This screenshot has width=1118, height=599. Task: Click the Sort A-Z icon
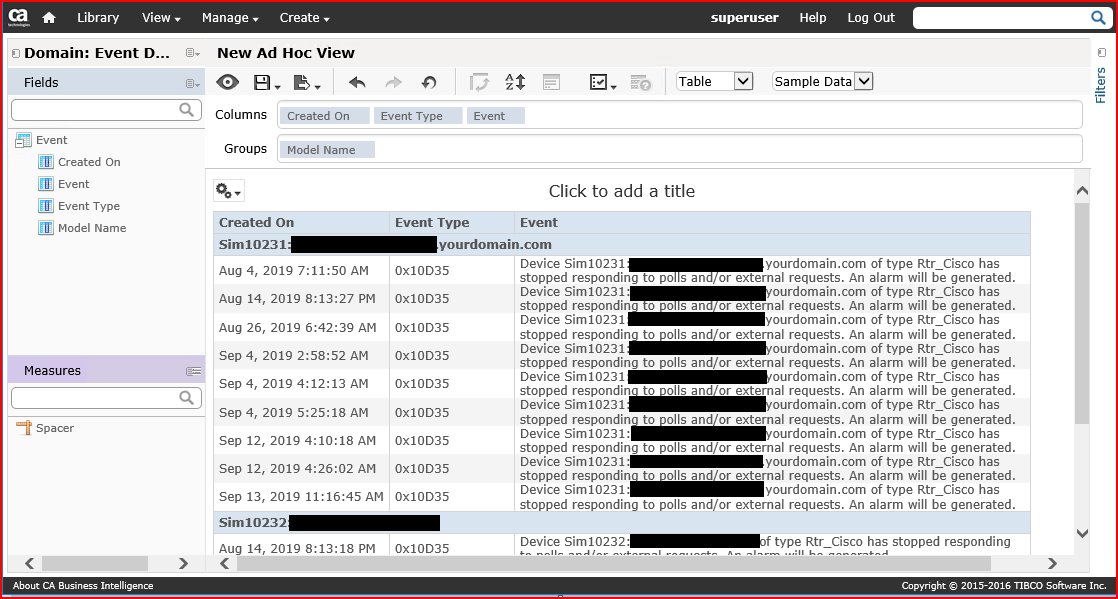[x=514, y=83]
